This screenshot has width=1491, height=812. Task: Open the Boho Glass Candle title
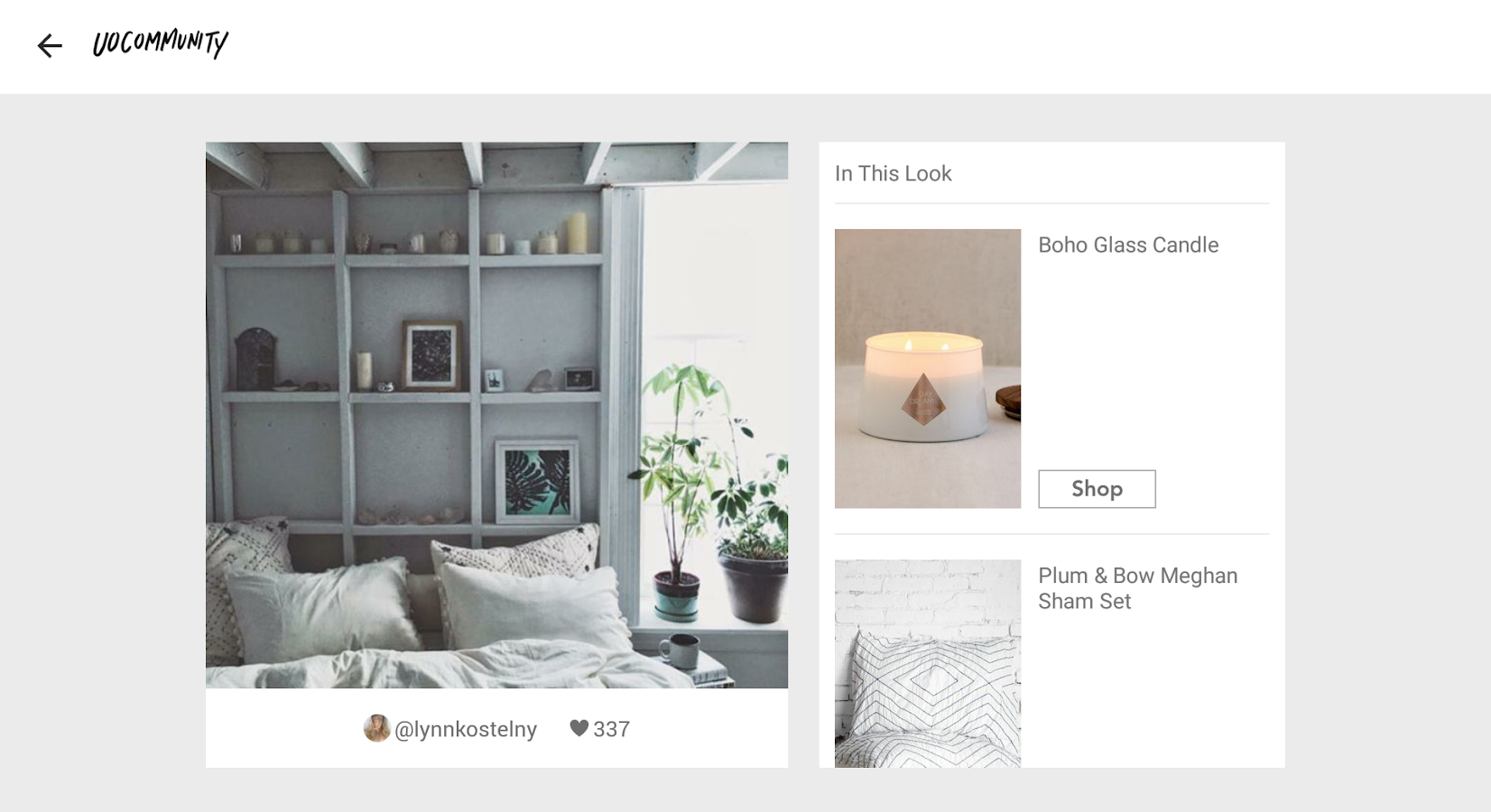[1128, 245]
